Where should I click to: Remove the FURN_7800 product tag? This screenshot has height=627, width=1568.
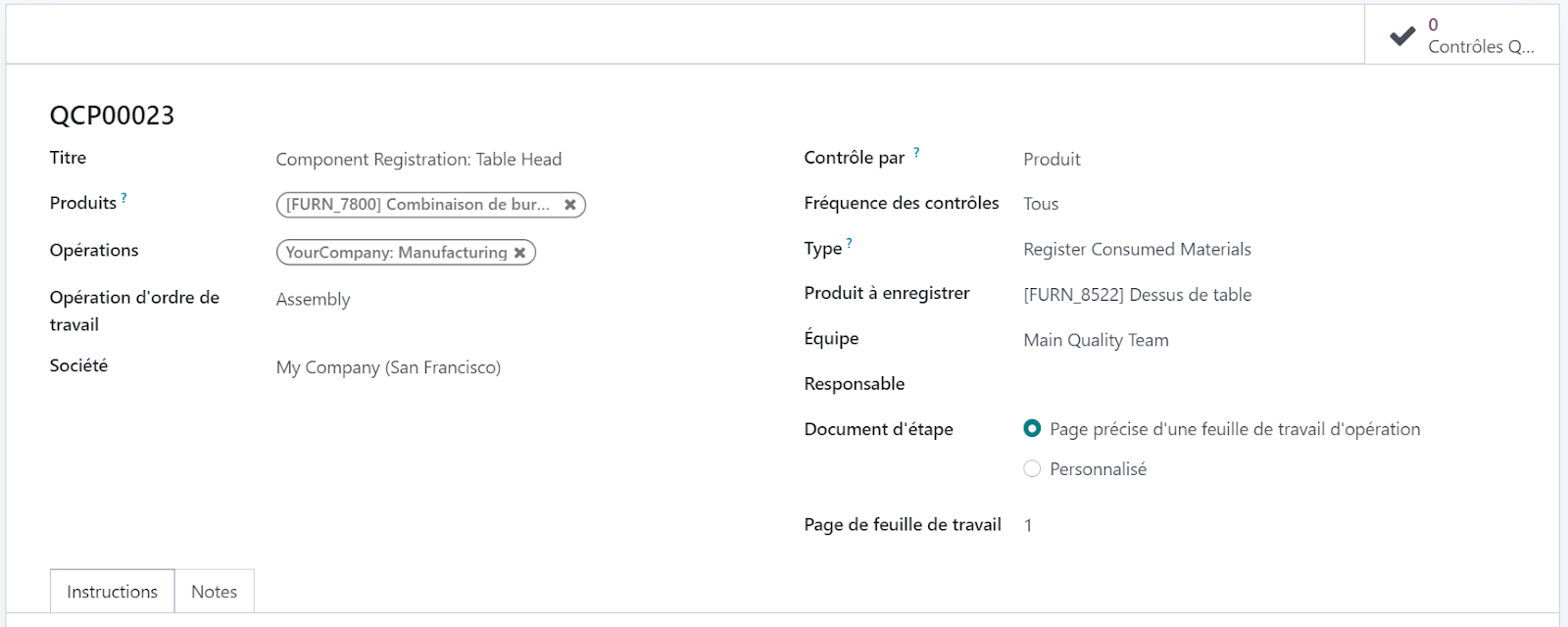tap(570, 205)
